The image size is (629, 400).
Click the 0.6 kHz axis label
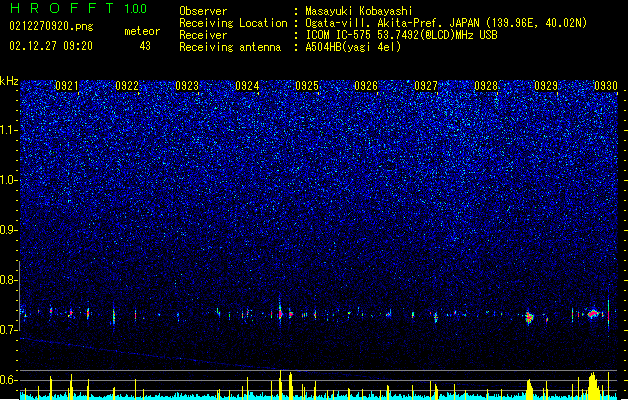point(9,380)
